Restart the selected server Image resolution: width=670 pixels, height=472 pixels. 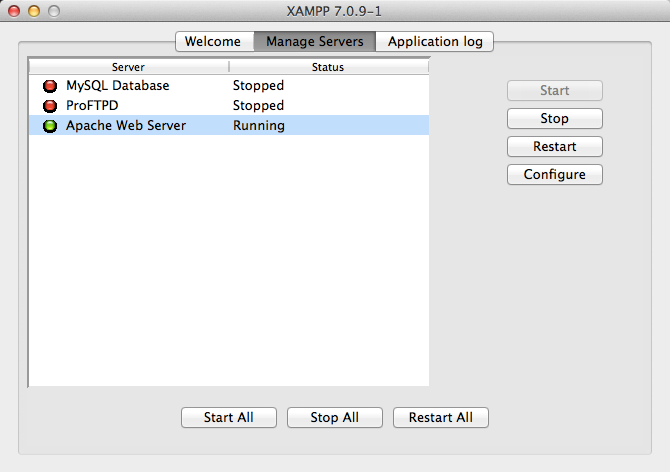pyautogui.click(x=555, y=147)
